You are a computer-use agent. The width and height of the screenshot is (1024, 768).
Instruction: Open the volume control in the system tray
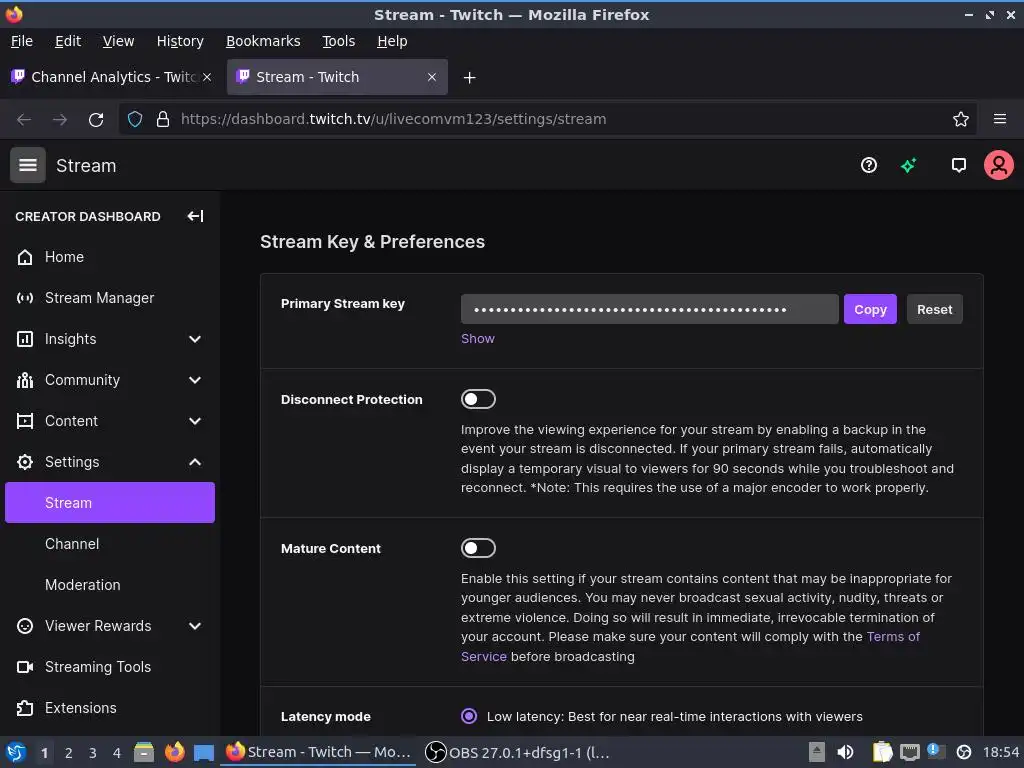[845, 752]
